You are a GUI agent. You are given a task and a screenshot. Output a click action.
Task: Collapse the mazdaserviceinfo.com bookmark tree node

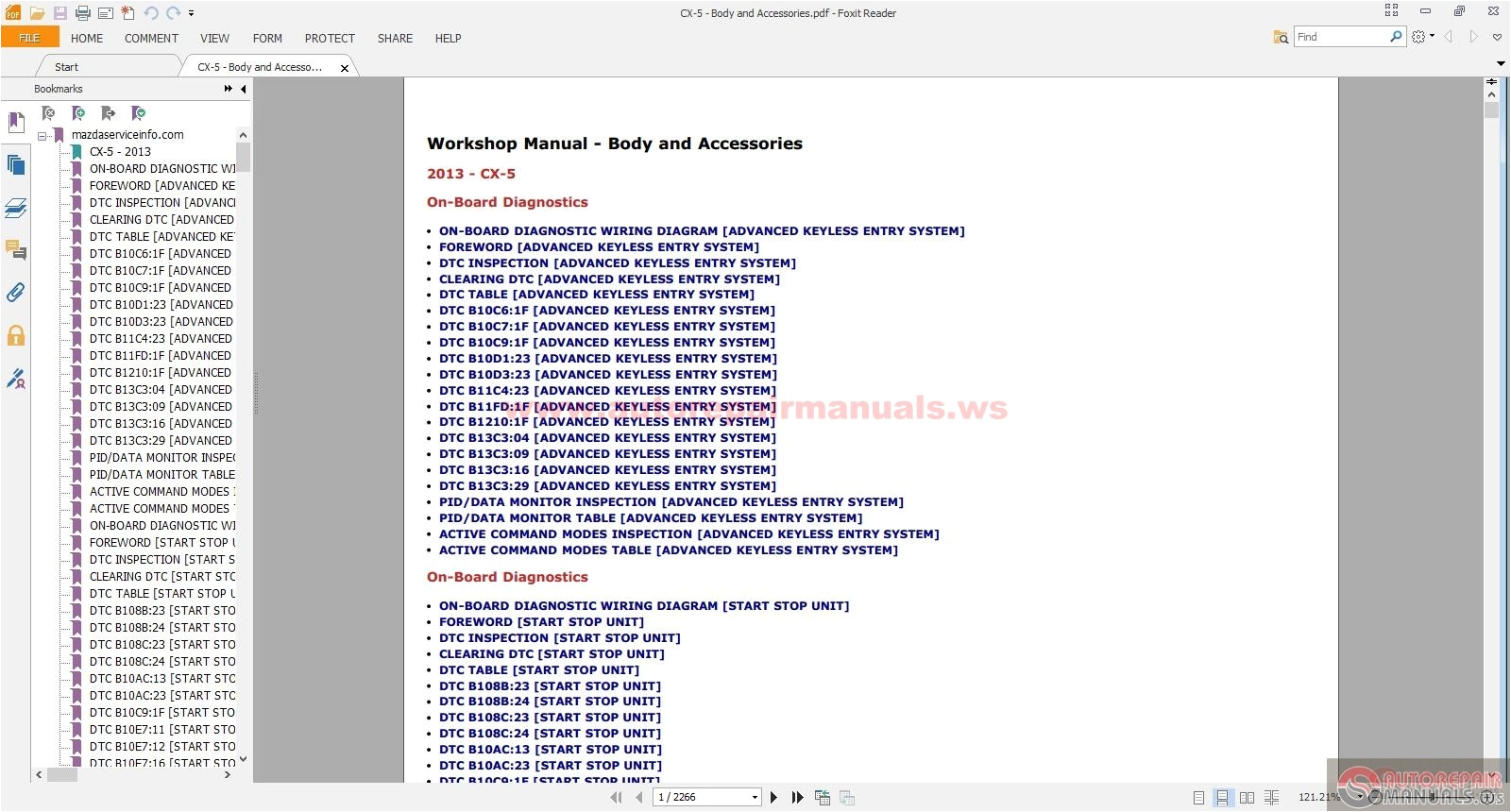(x=42, y=135)
